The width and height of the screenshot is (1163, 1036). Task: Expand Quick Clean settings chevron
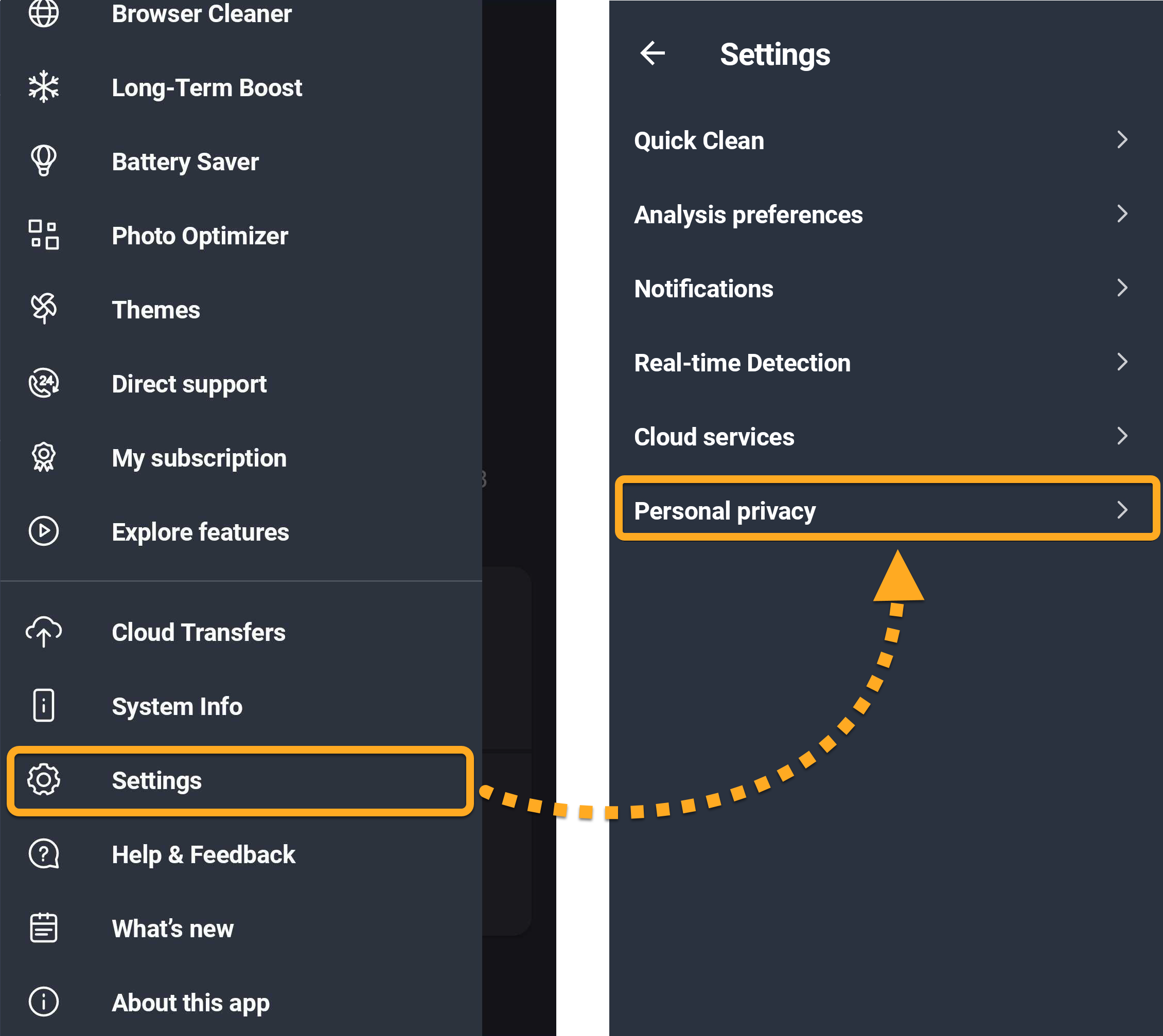tap(1121, 140)
